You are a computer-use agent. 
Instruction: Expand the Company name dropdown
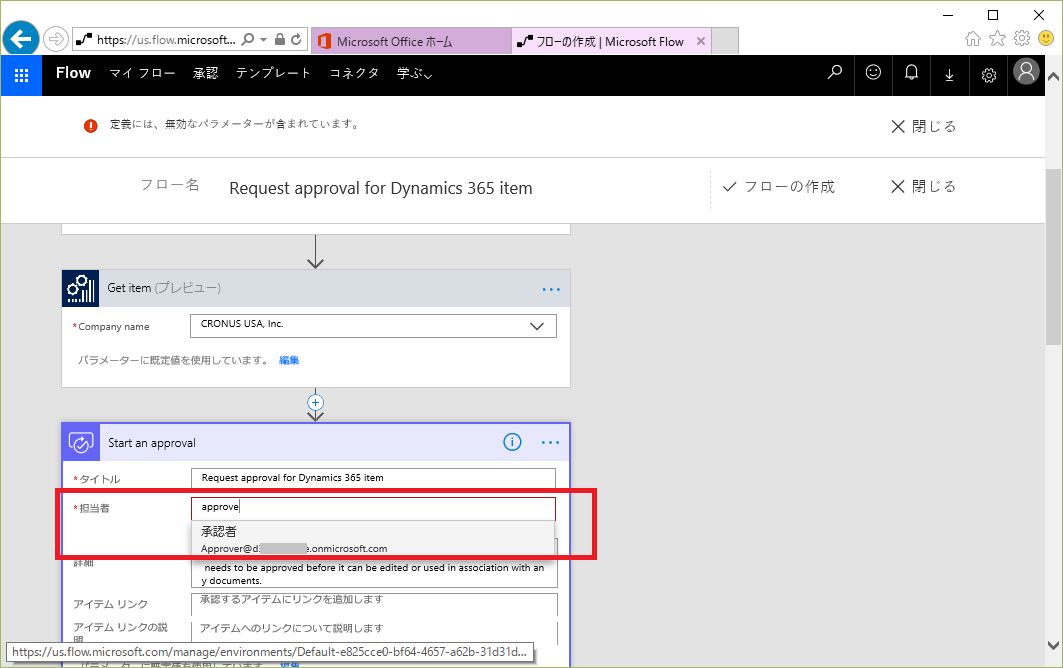point(537,326)
